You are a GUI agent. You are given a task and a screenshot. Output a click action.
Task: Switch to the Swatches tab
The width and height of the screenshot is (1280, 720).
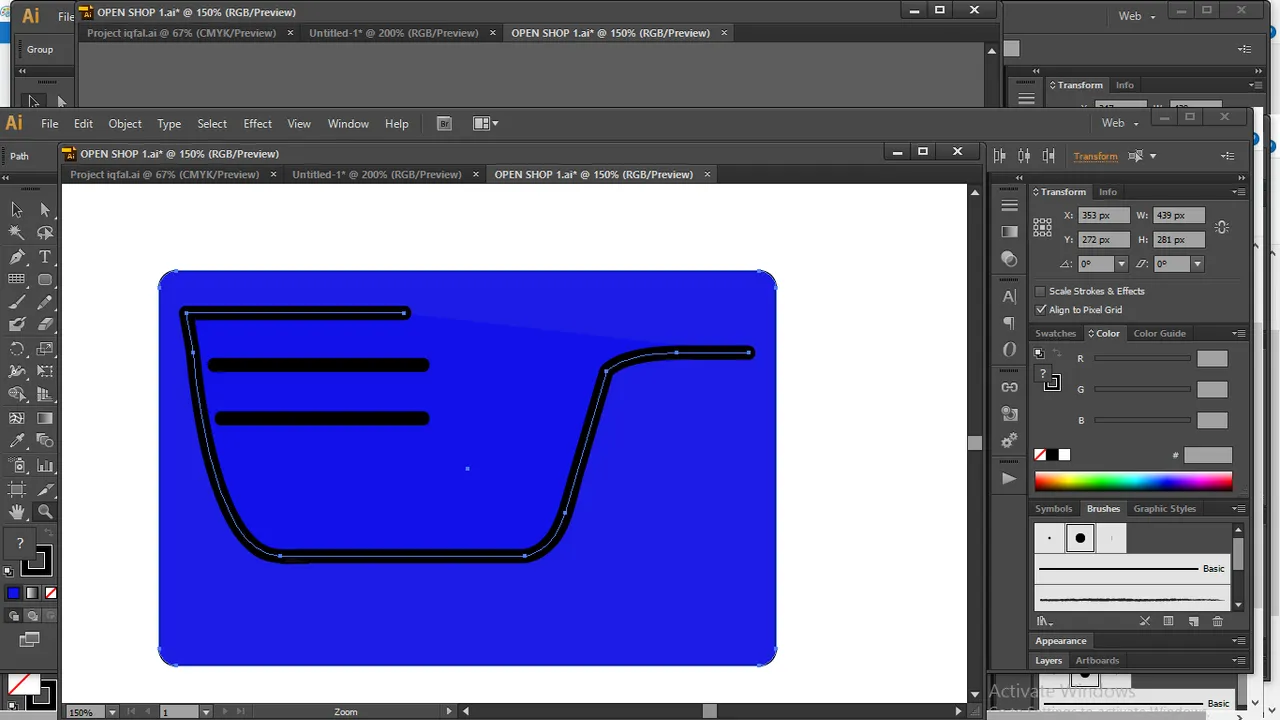pos(1055,334)
